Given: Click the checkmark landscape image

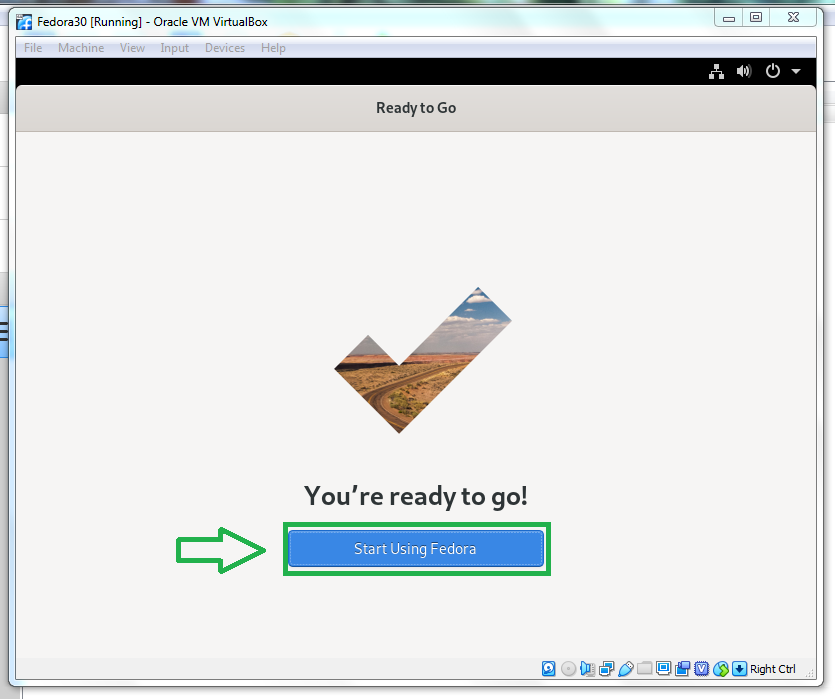Looking at the screenshot, I should point(423,360).
